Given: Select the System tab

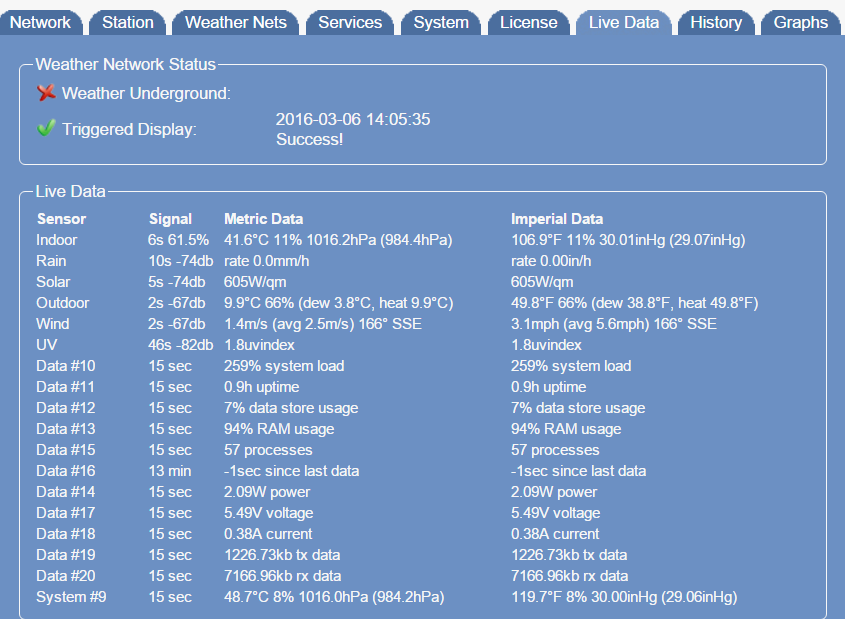Looking at the screenshot, I should 441,22.
